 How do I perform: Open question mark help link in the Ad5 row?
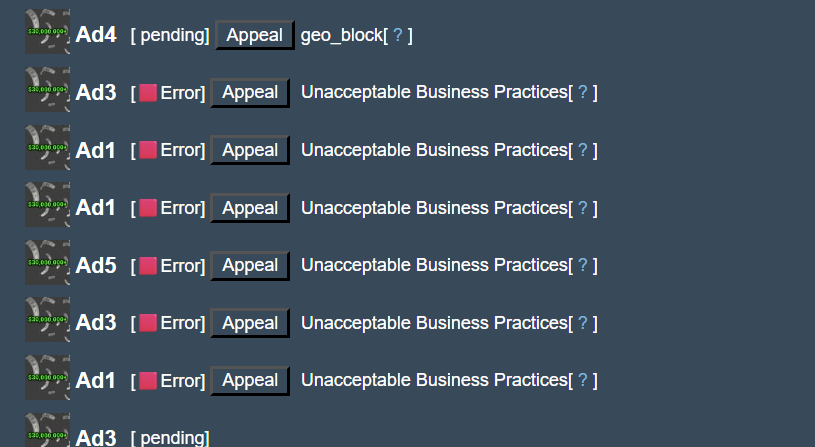tap(583, 266)
